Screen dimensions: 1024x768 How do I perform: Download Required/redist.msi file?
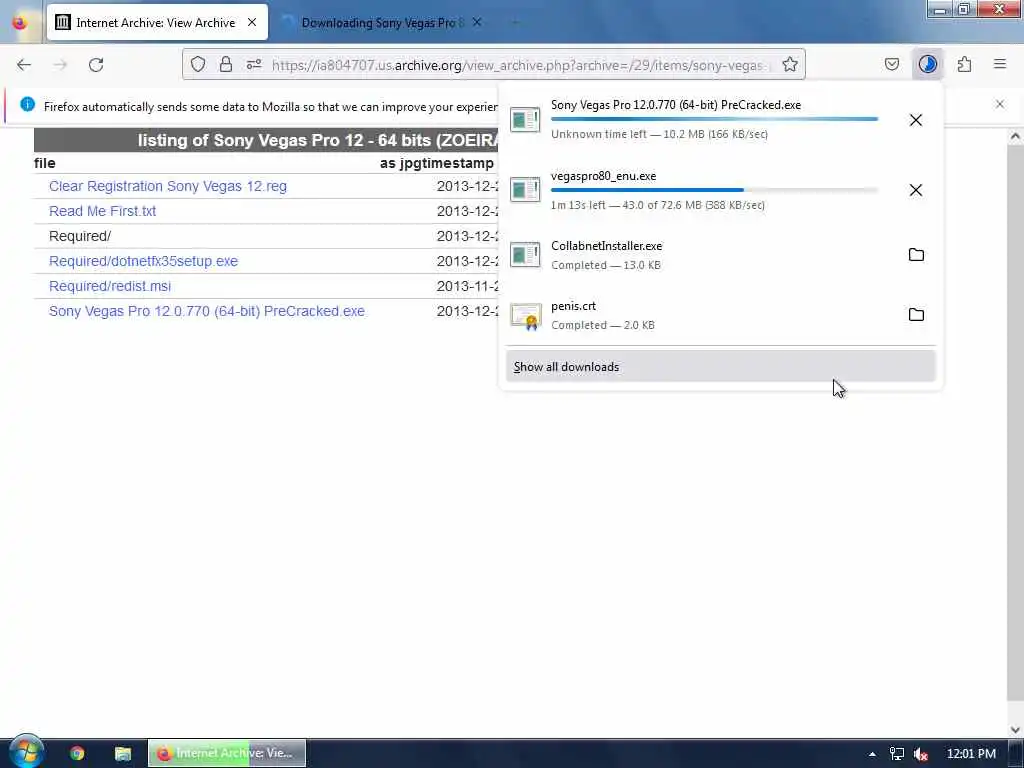(110, 286)
